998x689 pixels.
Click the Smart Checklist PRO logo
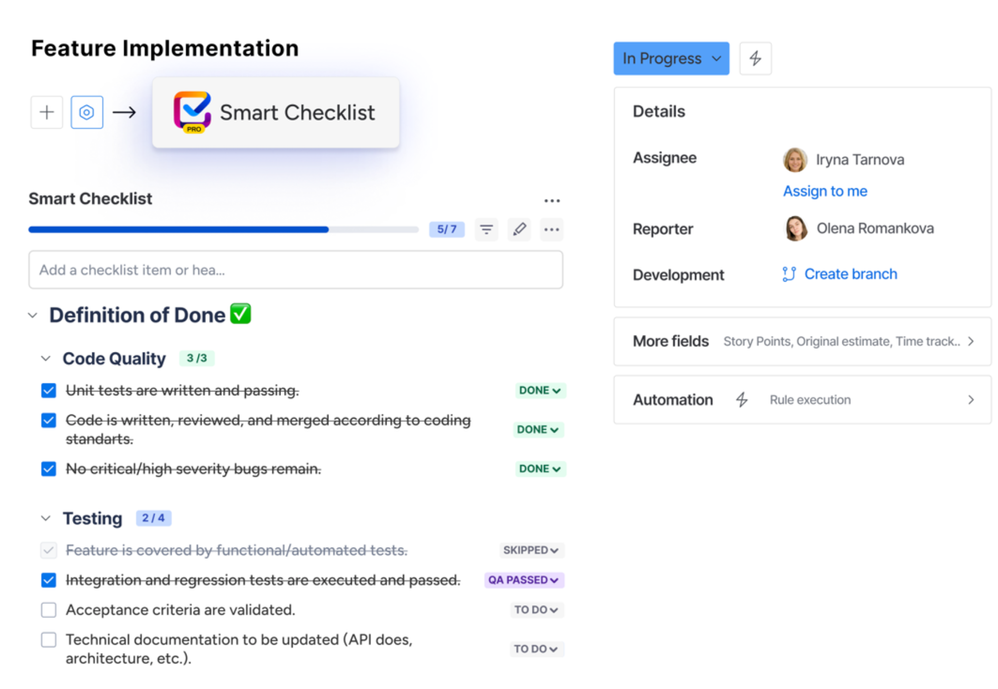tap(193, 110)
